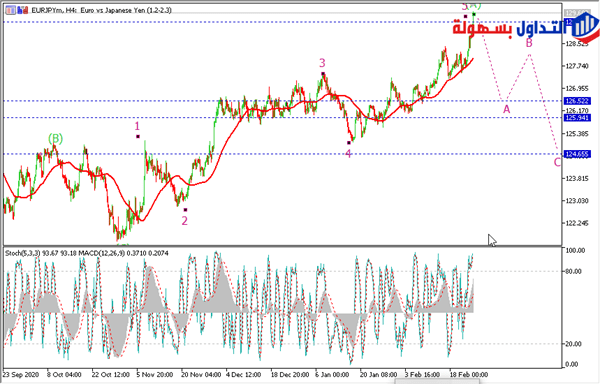Click the 126.955 price axis value
The image size is (600, 384).
pos(577,89)
